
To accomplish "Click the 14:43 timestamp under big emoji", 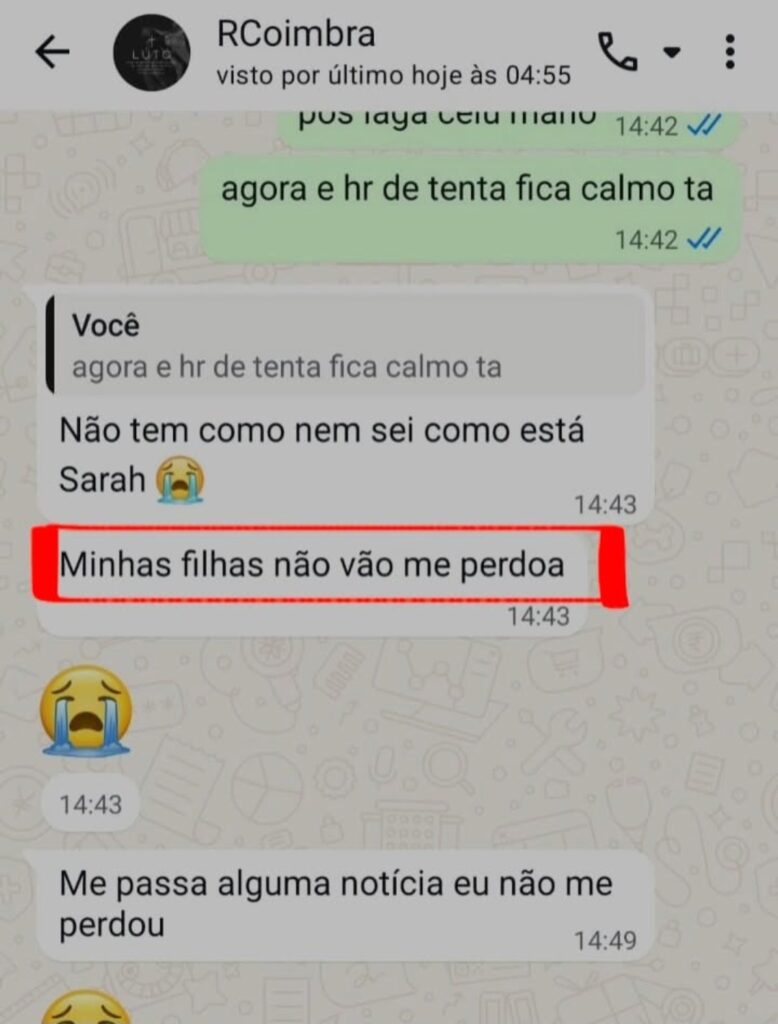I will (x=91, y=805).
